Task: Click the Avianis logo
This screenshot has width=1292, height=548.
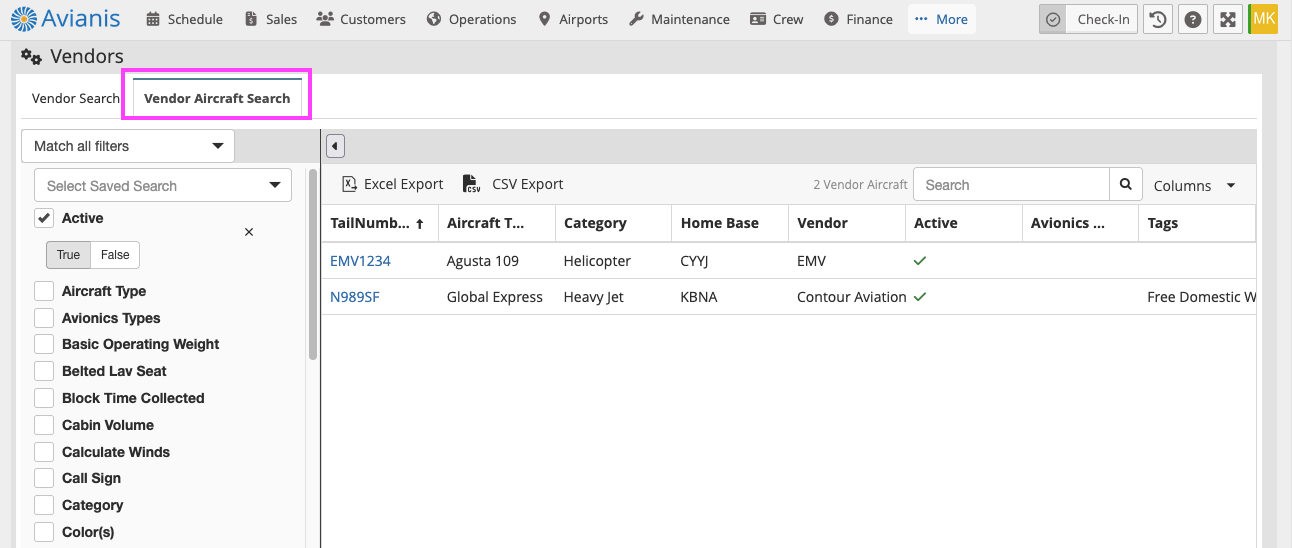Action: [x=65, y=18]
